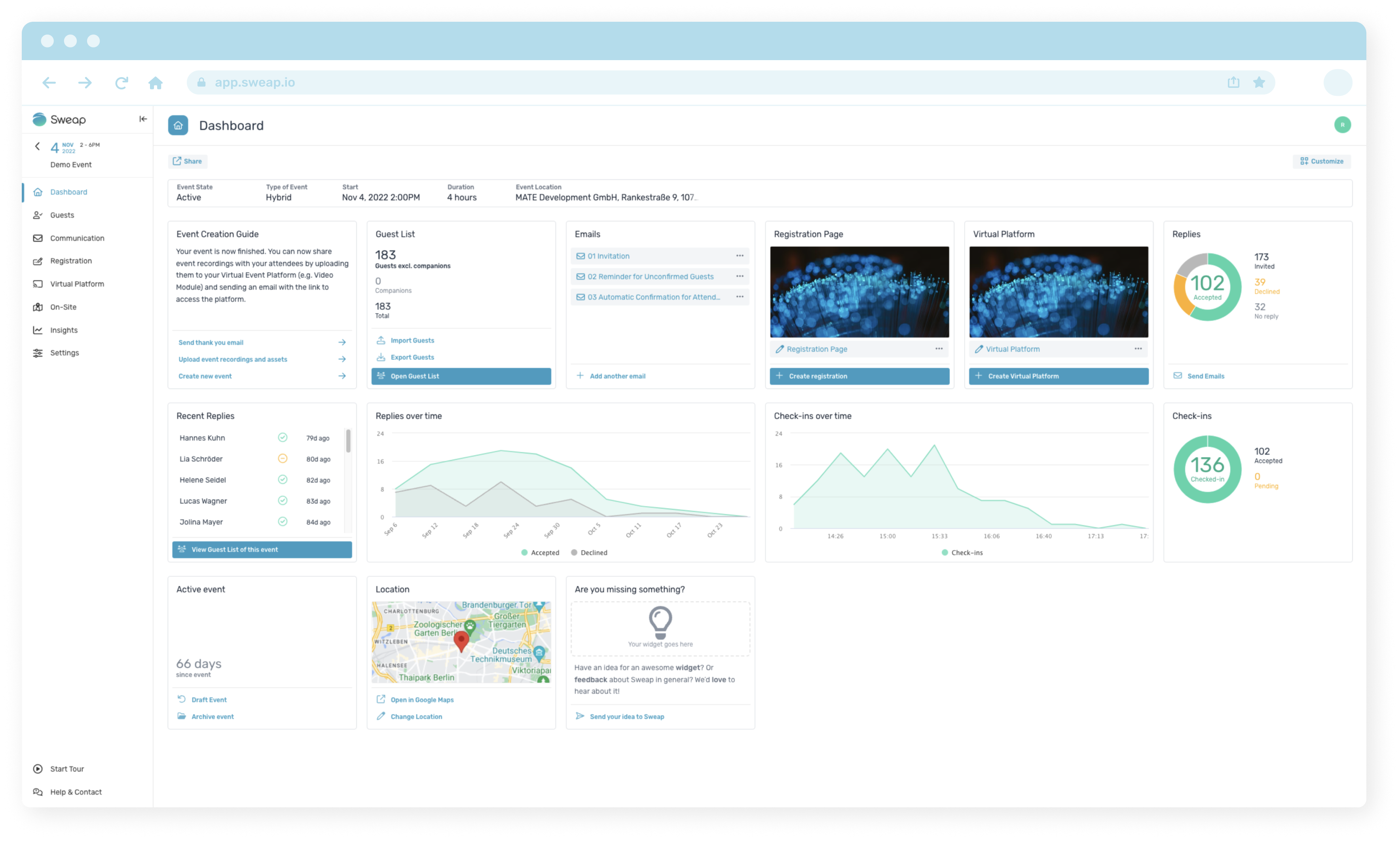1400x841 pixels.
Task: Click the Dashboard home icon in header
Action: [178, 125]
